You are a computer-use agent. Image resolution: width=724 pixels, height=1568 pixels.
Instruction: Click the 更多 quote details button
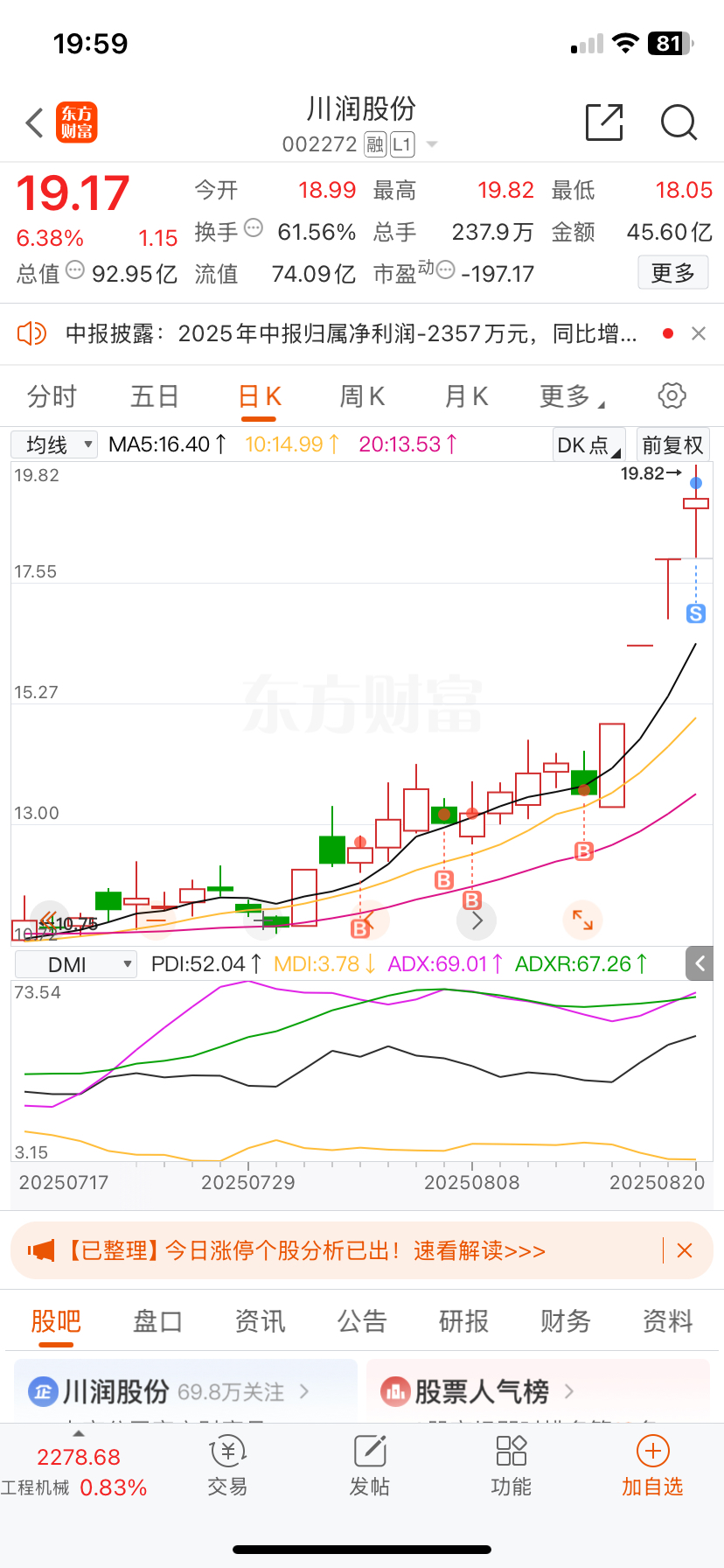tap(673, 273)
